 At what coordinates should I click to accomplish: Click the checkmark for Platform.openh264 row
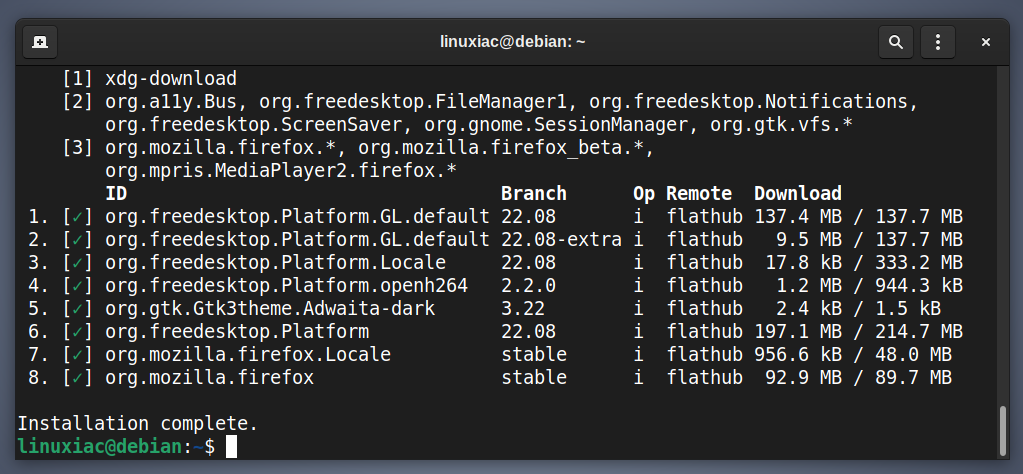tap(78, 286)
